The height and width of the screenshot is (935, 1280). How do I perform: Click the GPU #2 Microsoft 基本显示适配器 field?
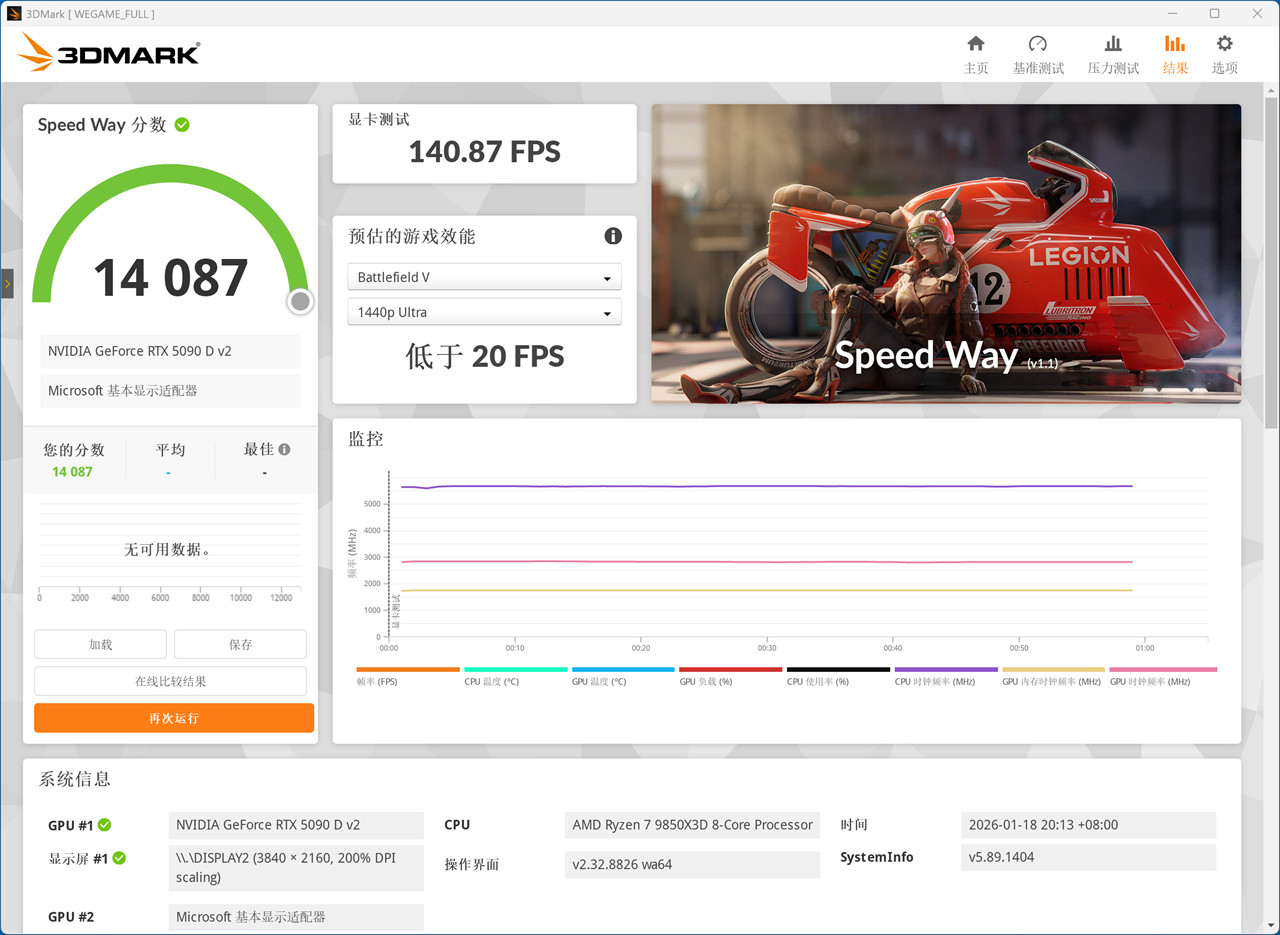point(296,917)
